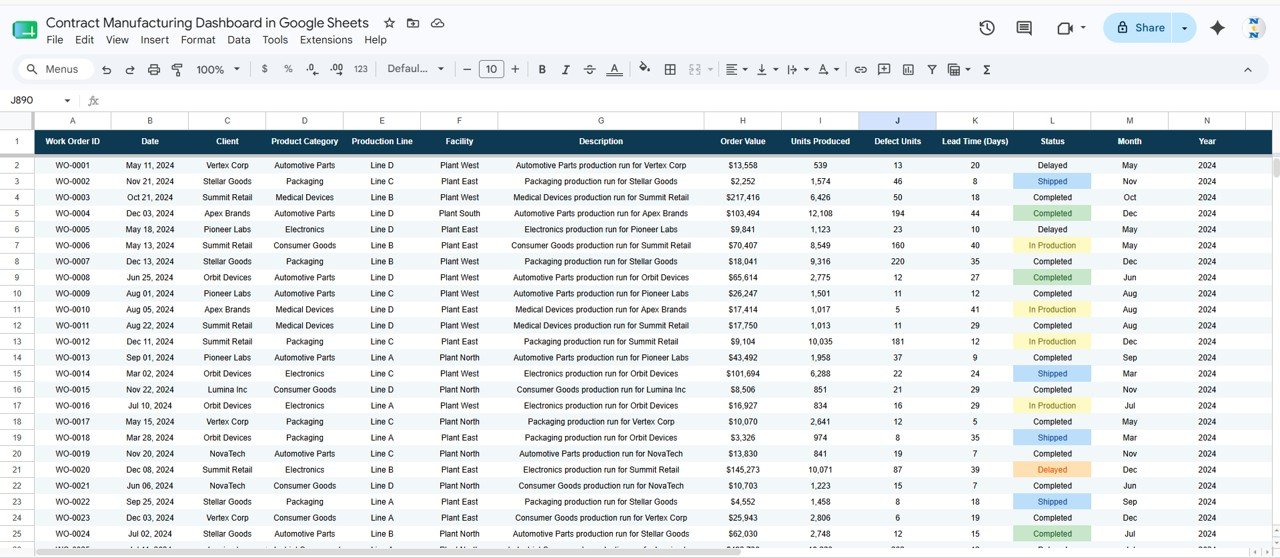Insert a link with the chain icon
This screenshot has width=1280, height=558.
pyautogui.click(x=860, y=70)
